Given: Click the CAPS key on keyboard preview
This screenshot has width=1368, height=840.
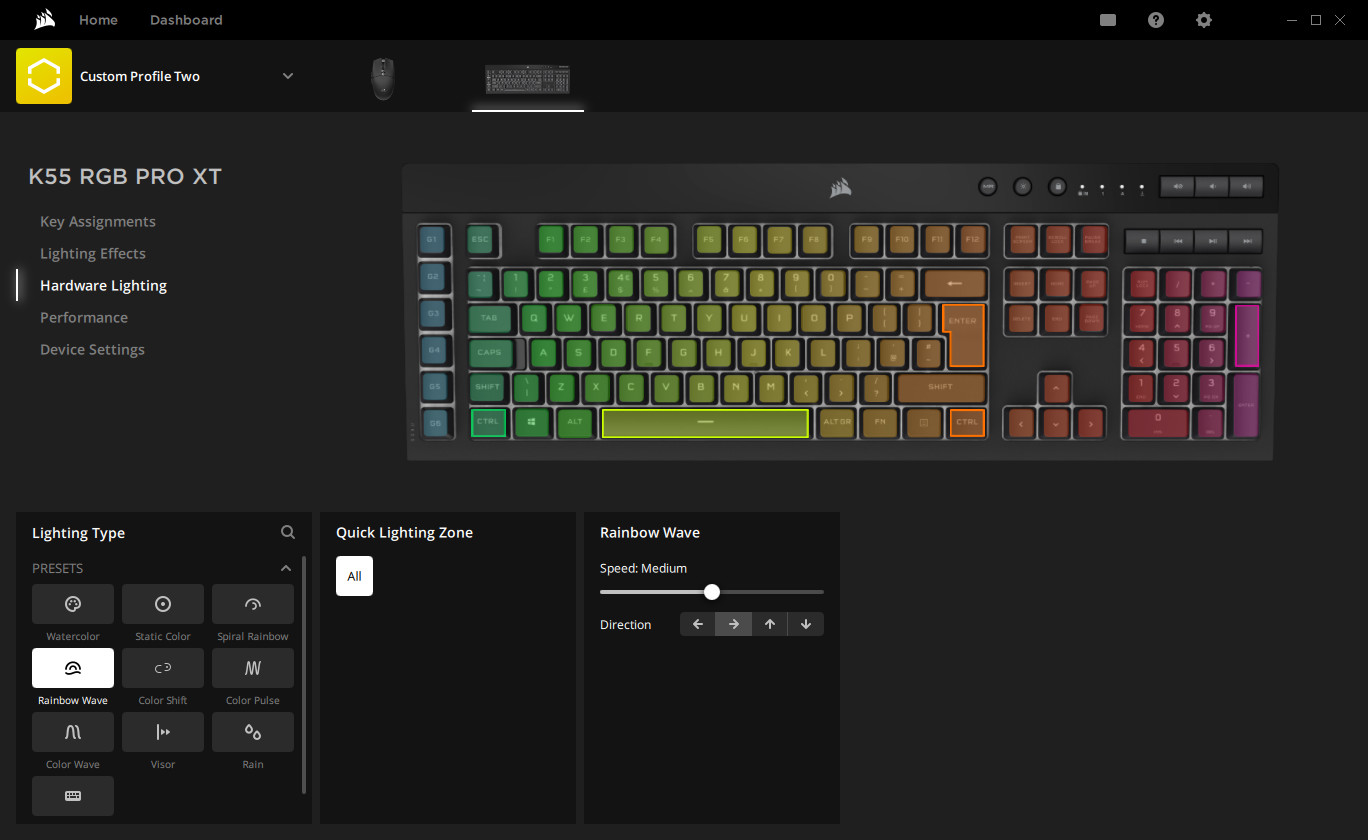Looking at the screenshot, I should (490, 353).
